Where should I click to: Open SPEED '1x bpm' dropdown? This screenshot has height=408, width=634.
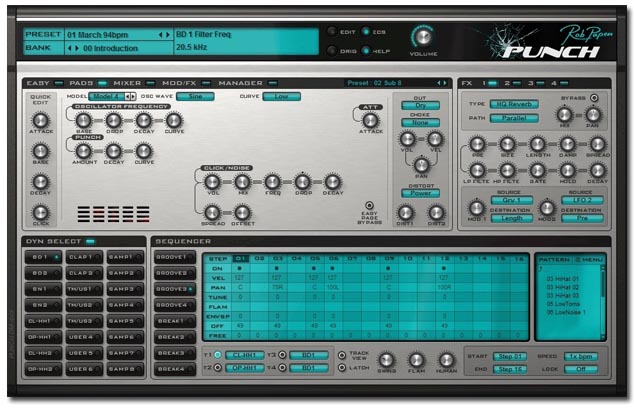point(581,357)
